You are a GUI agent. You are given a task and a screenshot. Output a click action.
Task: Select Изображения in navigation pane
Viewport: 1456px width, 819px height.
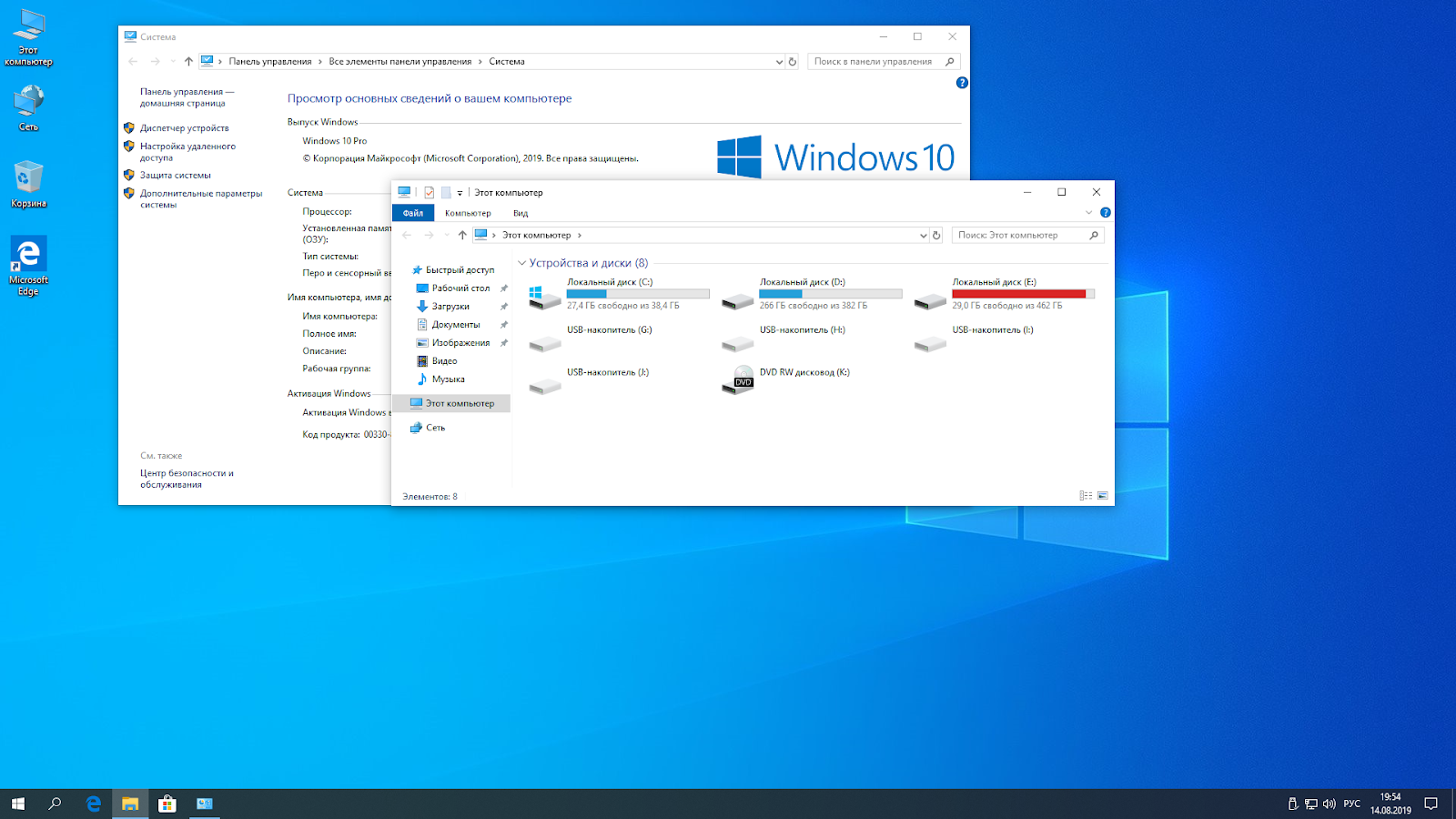click(x=453, y=343)
